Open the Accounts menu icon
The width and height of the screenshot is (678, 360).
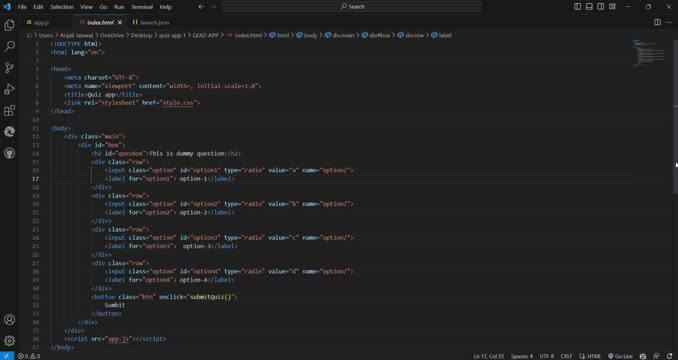(9, 320)
